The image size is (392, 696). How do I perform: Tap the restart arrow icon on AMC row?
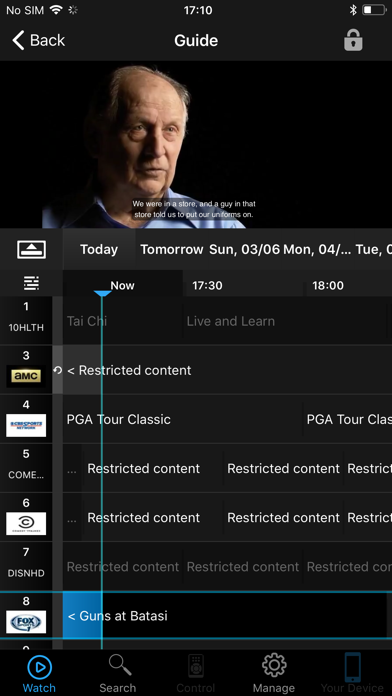tap(57, 370)
